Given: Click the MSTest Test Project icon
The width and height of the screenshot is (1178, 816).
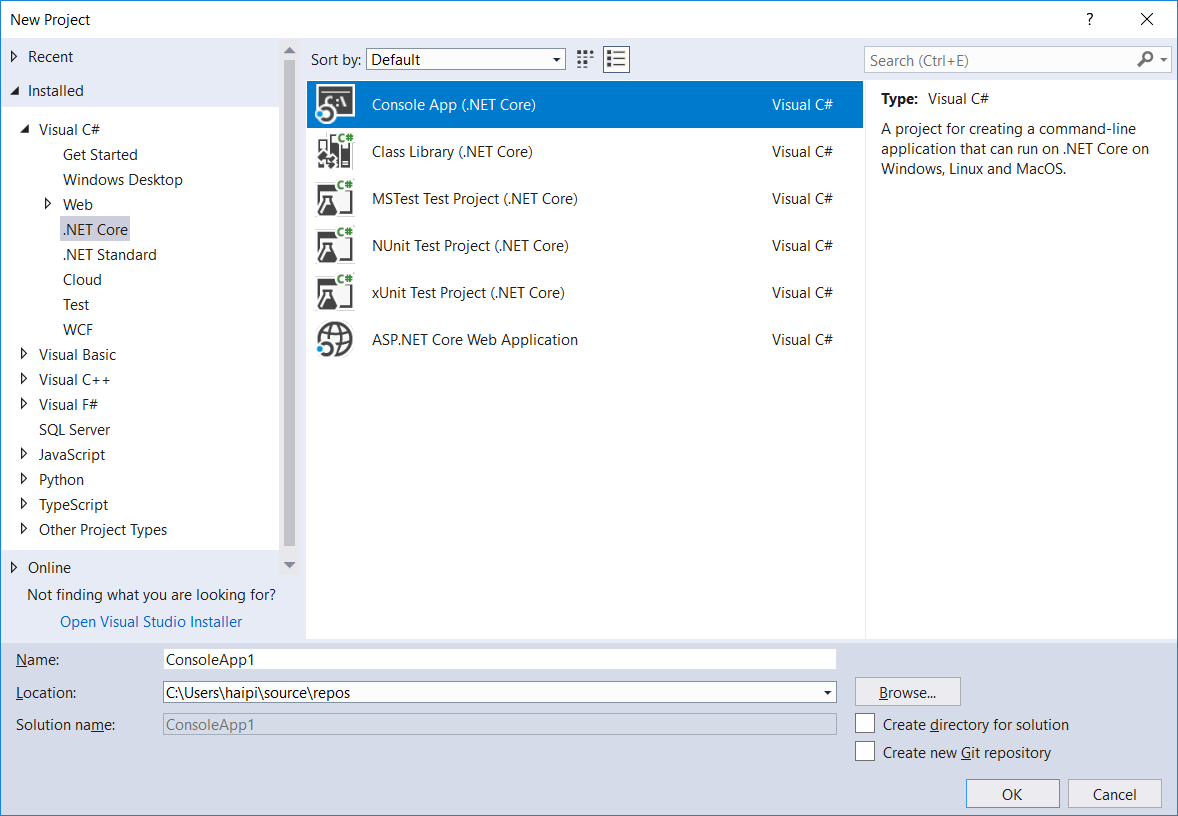Looking at the screenshot, I should pyautogui.click(x=335, y=199).
